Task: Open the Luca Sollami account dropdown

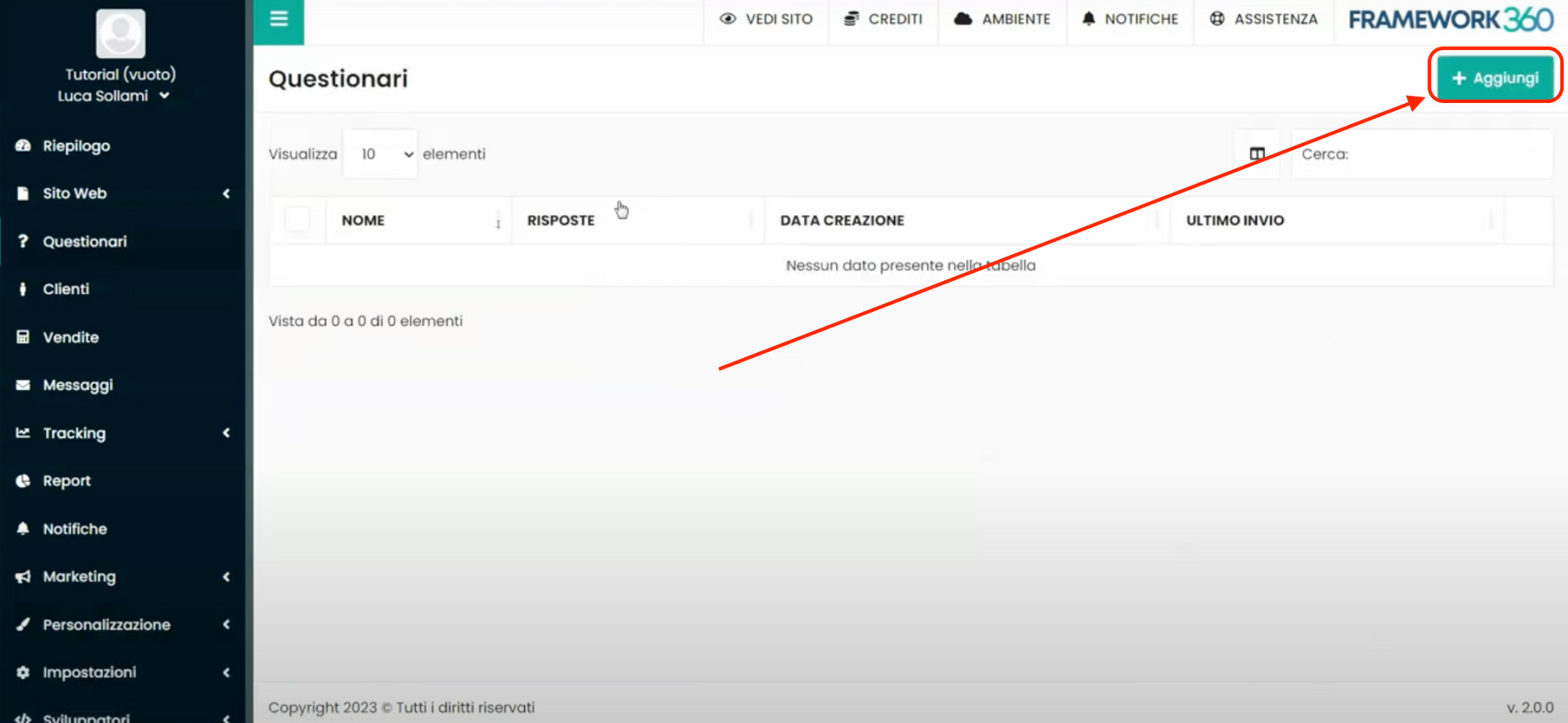Action: (x=114, y=96)
